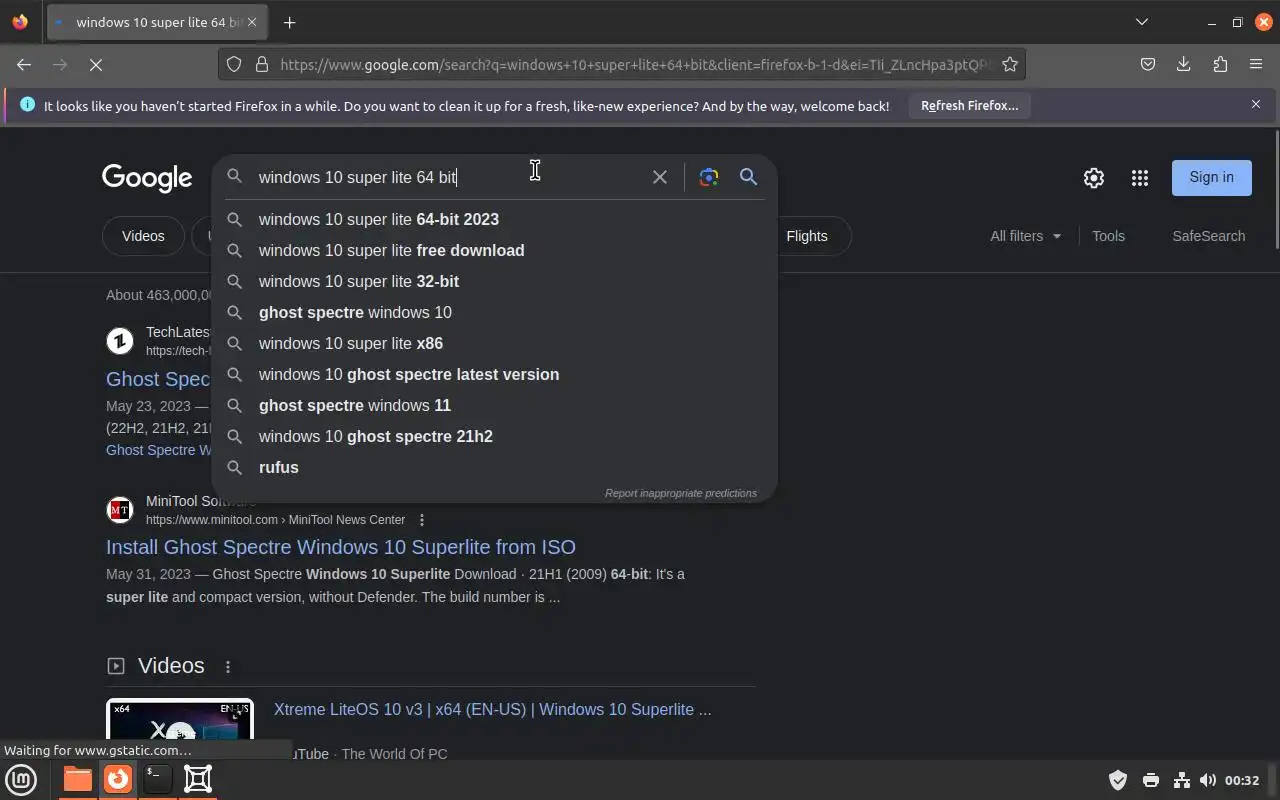1280x800 pixels.
Task: Search by image with Google Lens icon
Action: point(709,177)
